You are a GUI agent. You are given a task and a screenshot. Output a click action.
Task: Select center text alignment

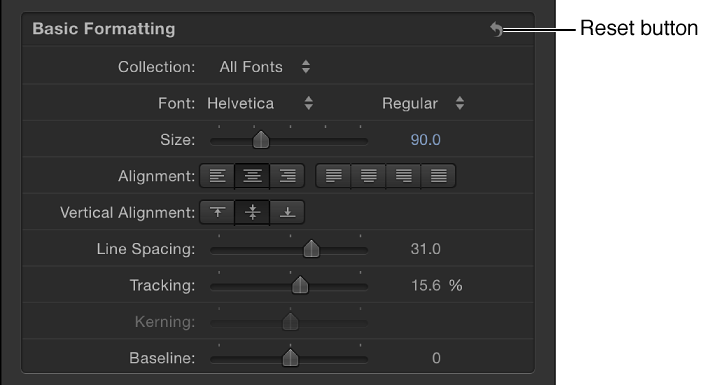[x=252, y=176]
